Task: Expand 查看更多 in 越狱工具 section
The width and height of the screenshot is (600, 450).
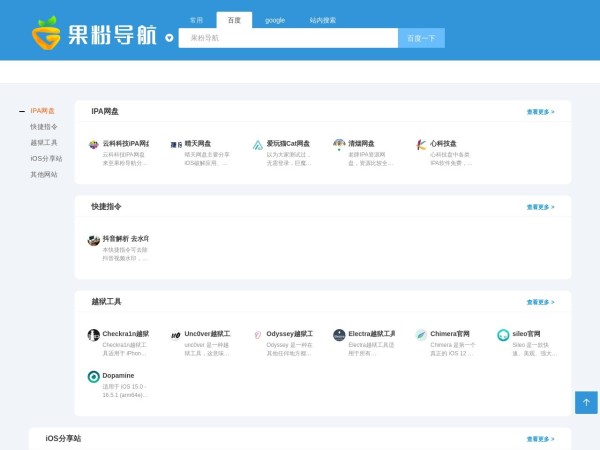Action: tap(540, 302)
